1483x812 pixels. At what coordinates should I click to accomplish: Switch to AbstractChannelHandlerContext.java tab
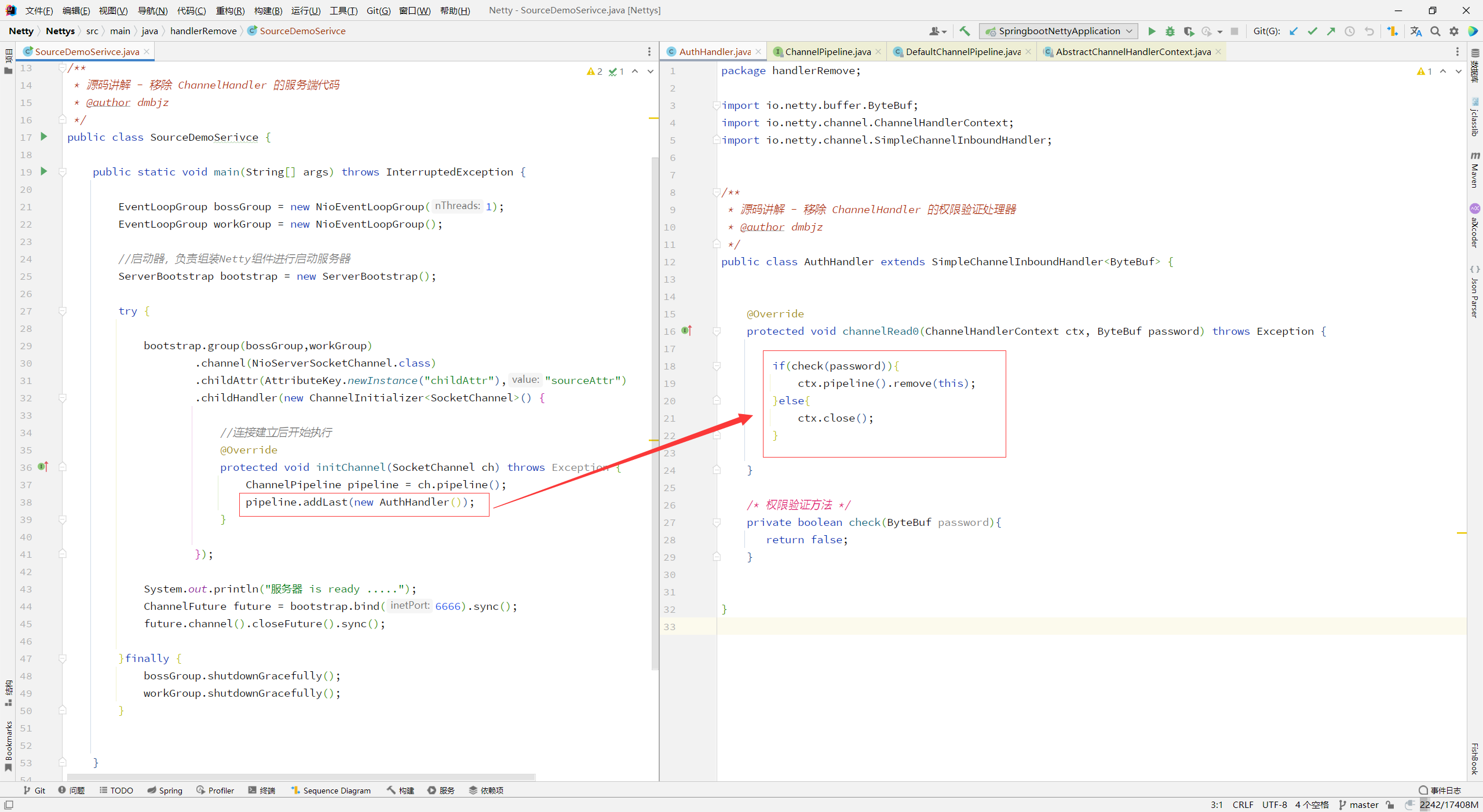click(x=1133, y=52)
